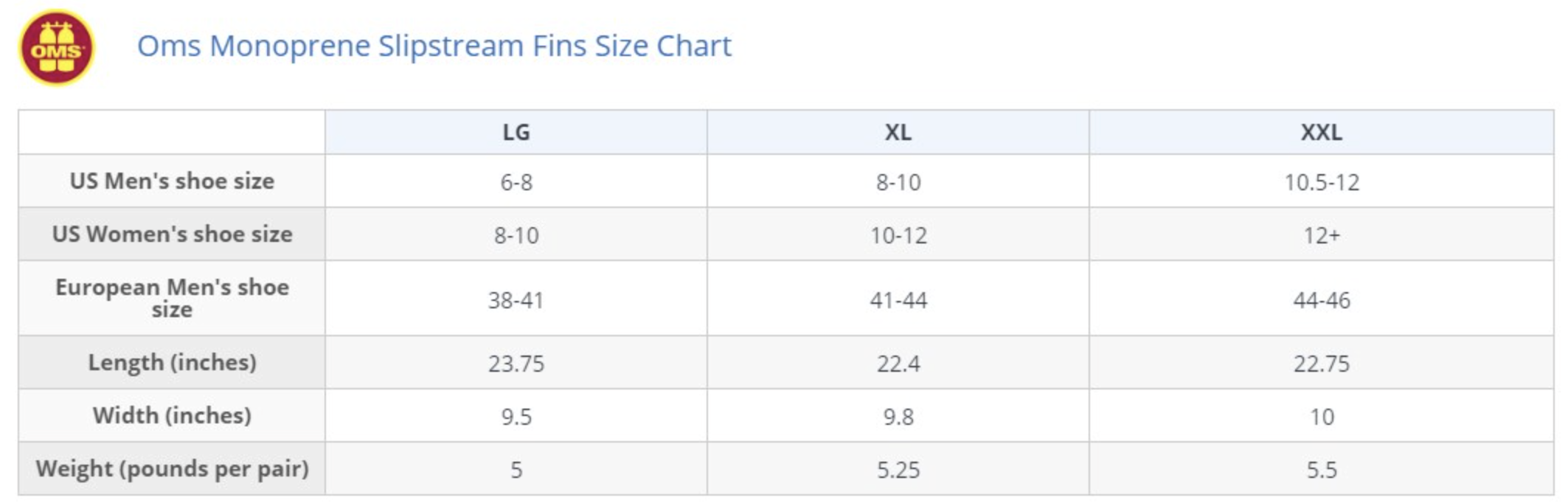This screenshot has height=503, width=1568.
Task: Click the 23.75 length value cell
Action: [516, 364]
